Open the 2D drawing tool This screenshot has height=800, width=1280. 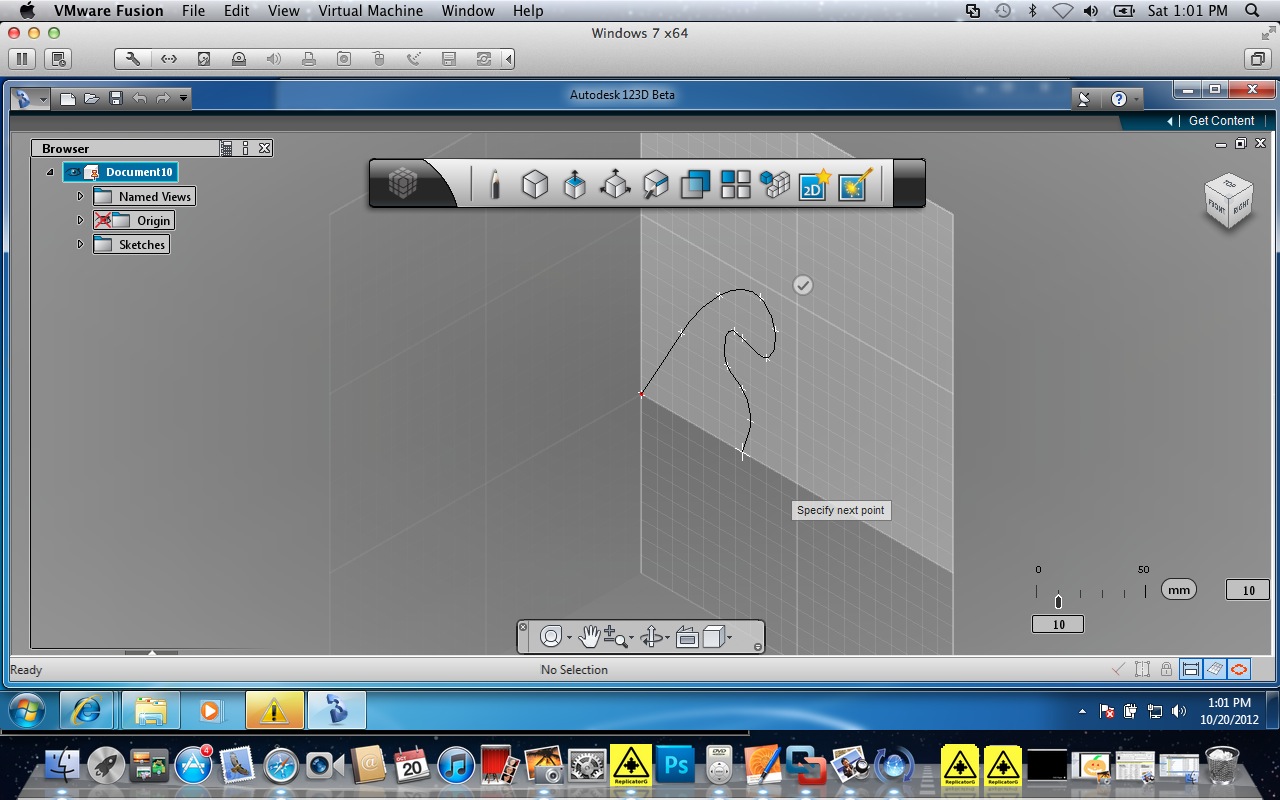point(815,184)
